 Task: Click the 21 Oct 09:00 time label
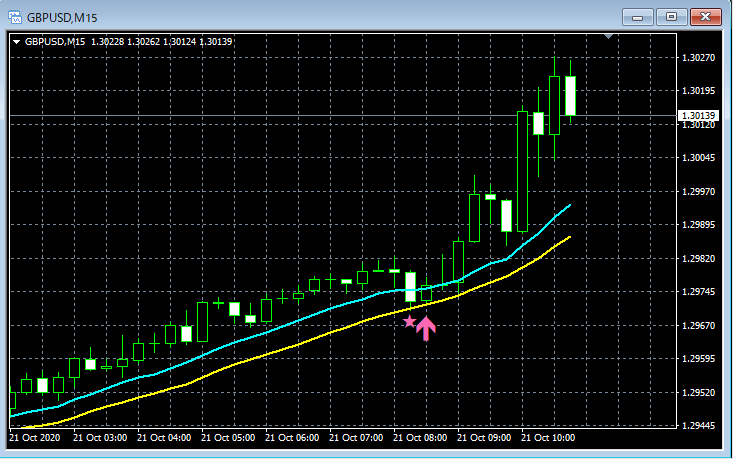pyautogui.click(x=484, y=438)
